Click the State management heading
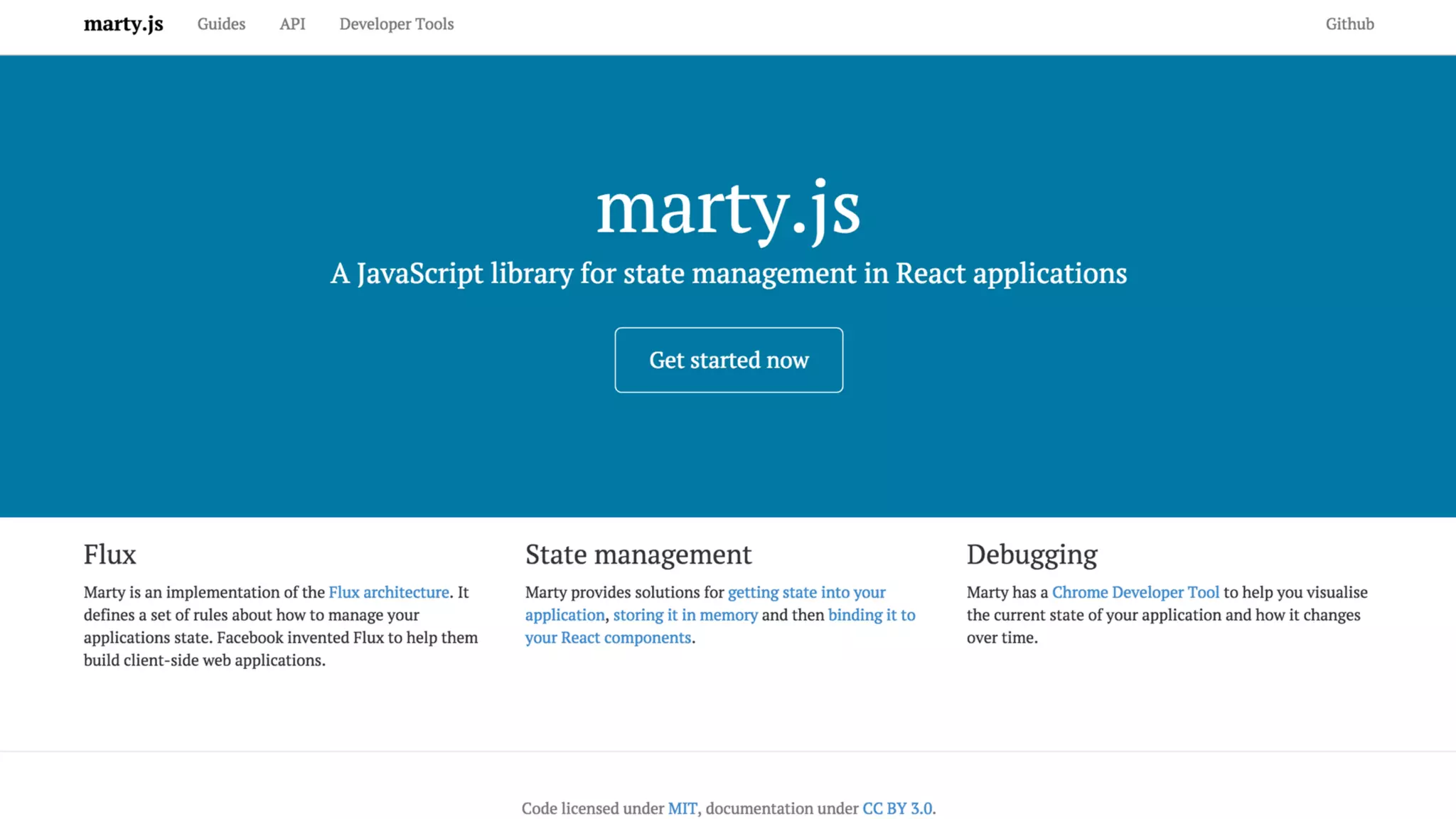Viewport: 1456px width, 819px height. tap(638, 555)
